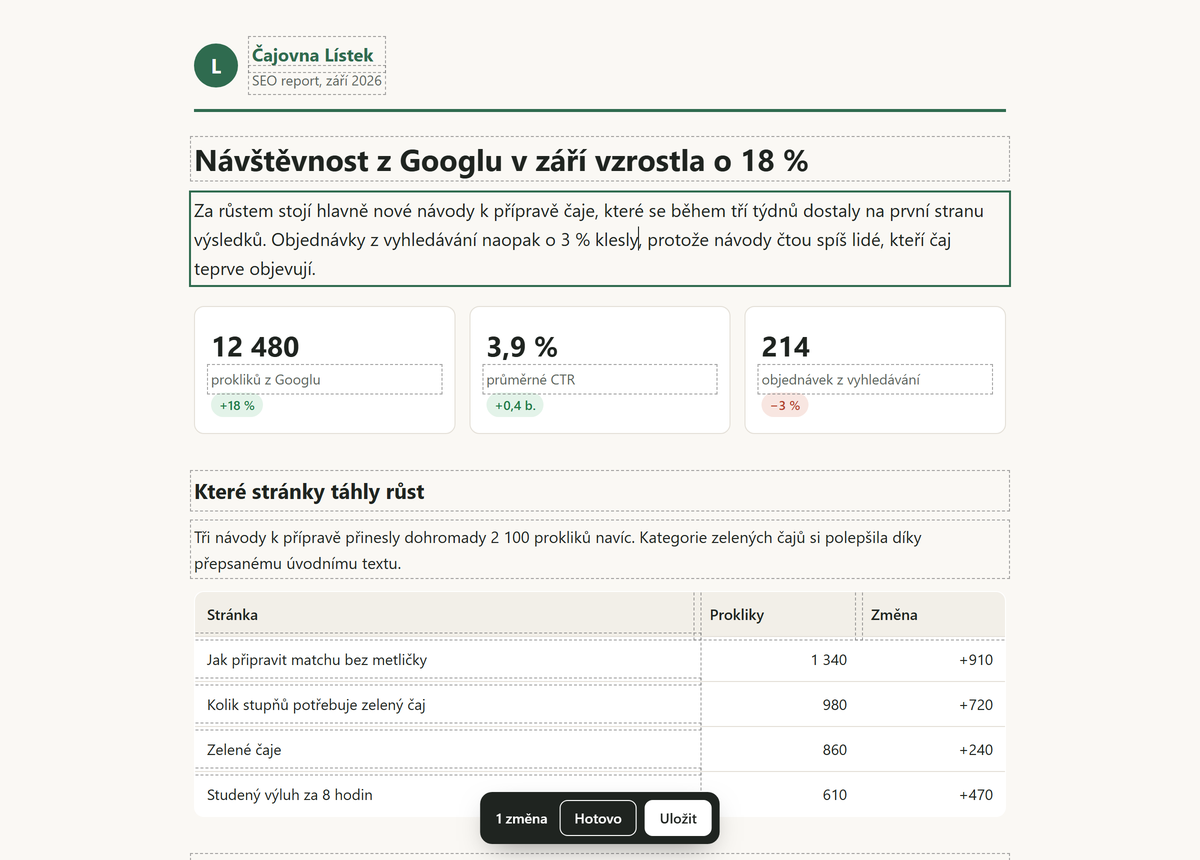Image resolution: width=1200 pixels, height=860 pixels.
Task: Click the 1 340 clicks cell
Action: 777,660
